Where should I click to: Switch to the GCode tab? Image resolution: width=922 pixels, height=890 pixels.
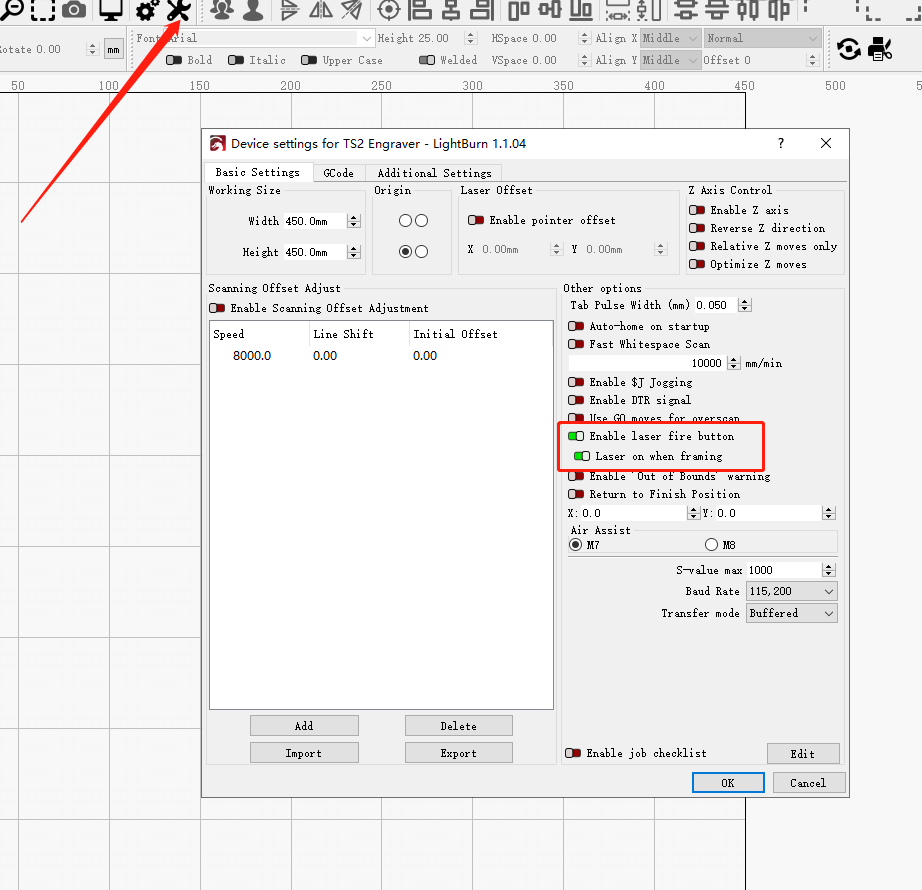339,173
